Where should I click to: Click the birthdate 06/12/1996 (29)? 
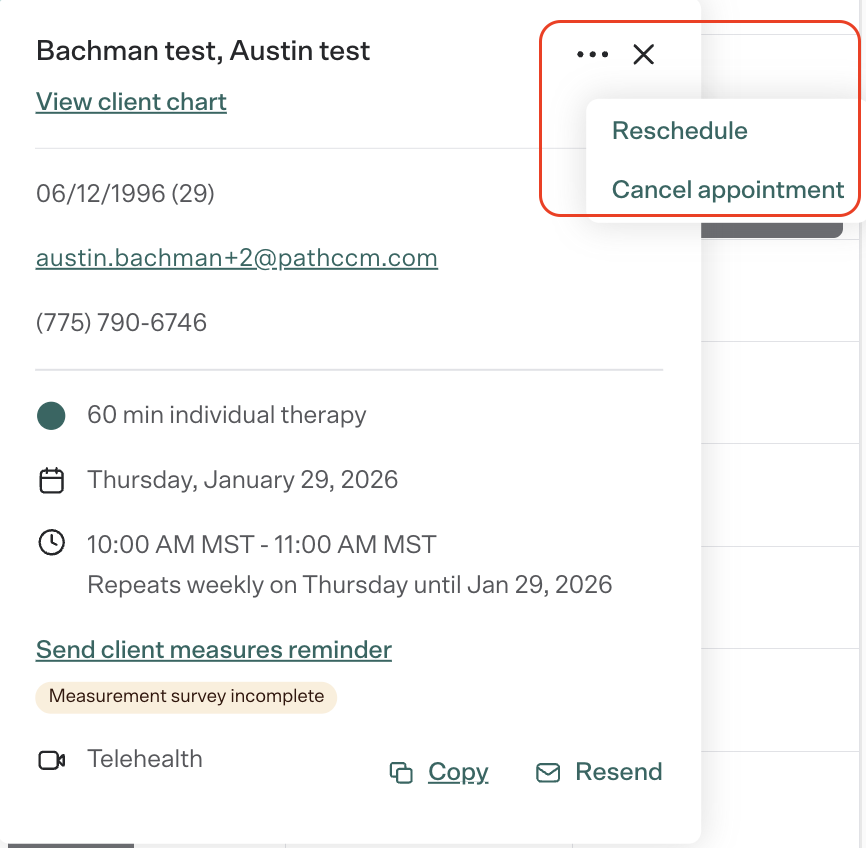125,193
